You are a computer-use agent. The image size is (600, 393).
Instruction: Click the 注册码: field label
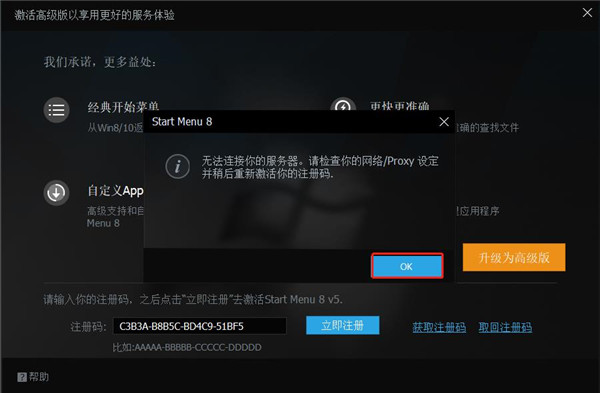(x=88, y=327)
